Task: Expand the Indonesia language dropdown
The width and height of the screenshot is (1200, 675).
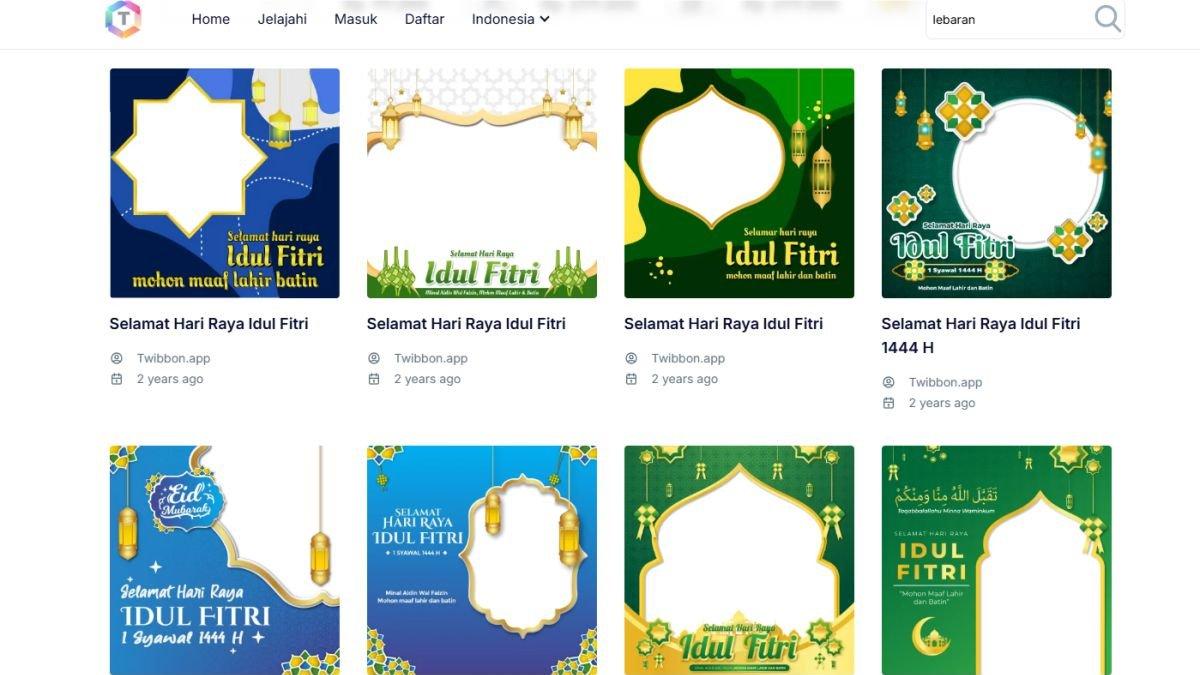Action: click(x=511, y=19)
